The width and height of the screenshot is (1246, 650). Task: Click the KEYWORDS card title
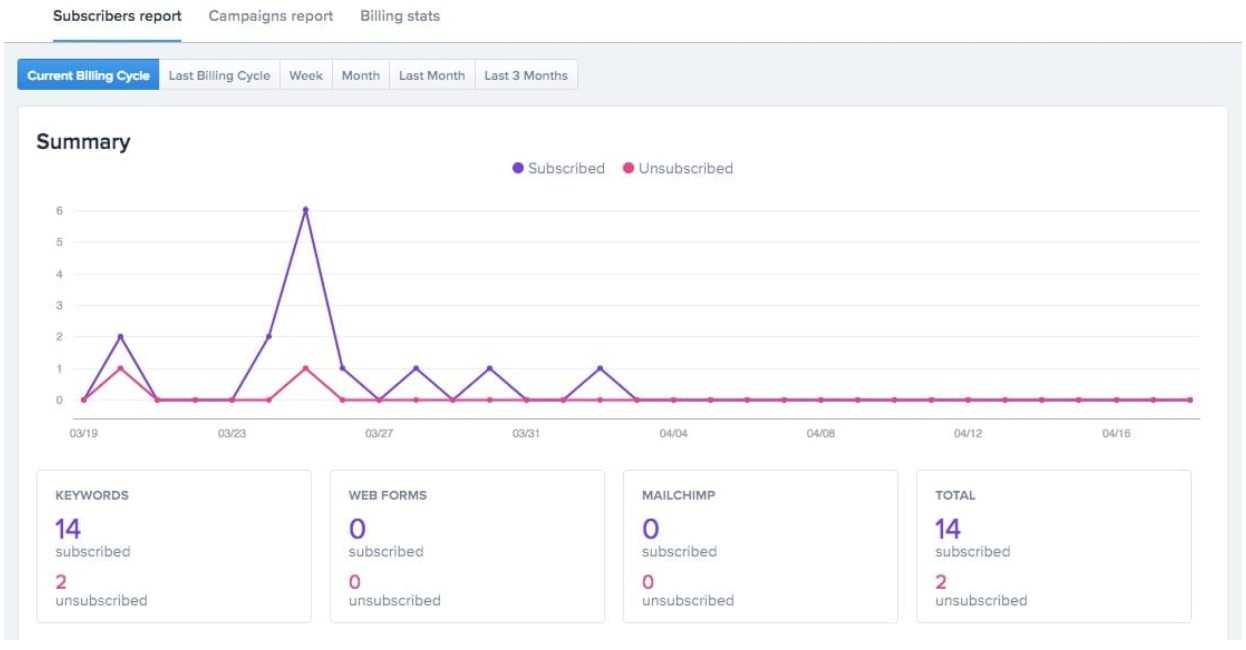click(x=92, y=495)
